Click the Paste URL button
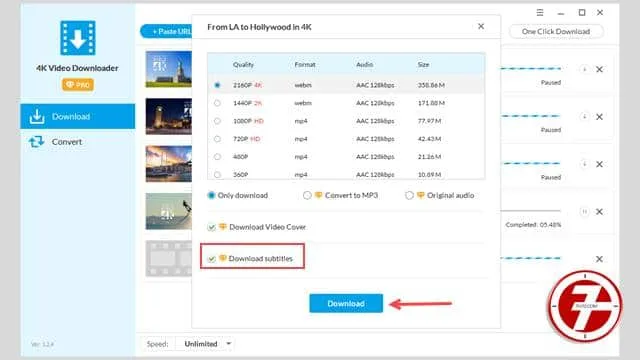This screenshot has width=640, height=360. [x=167, y=31]
